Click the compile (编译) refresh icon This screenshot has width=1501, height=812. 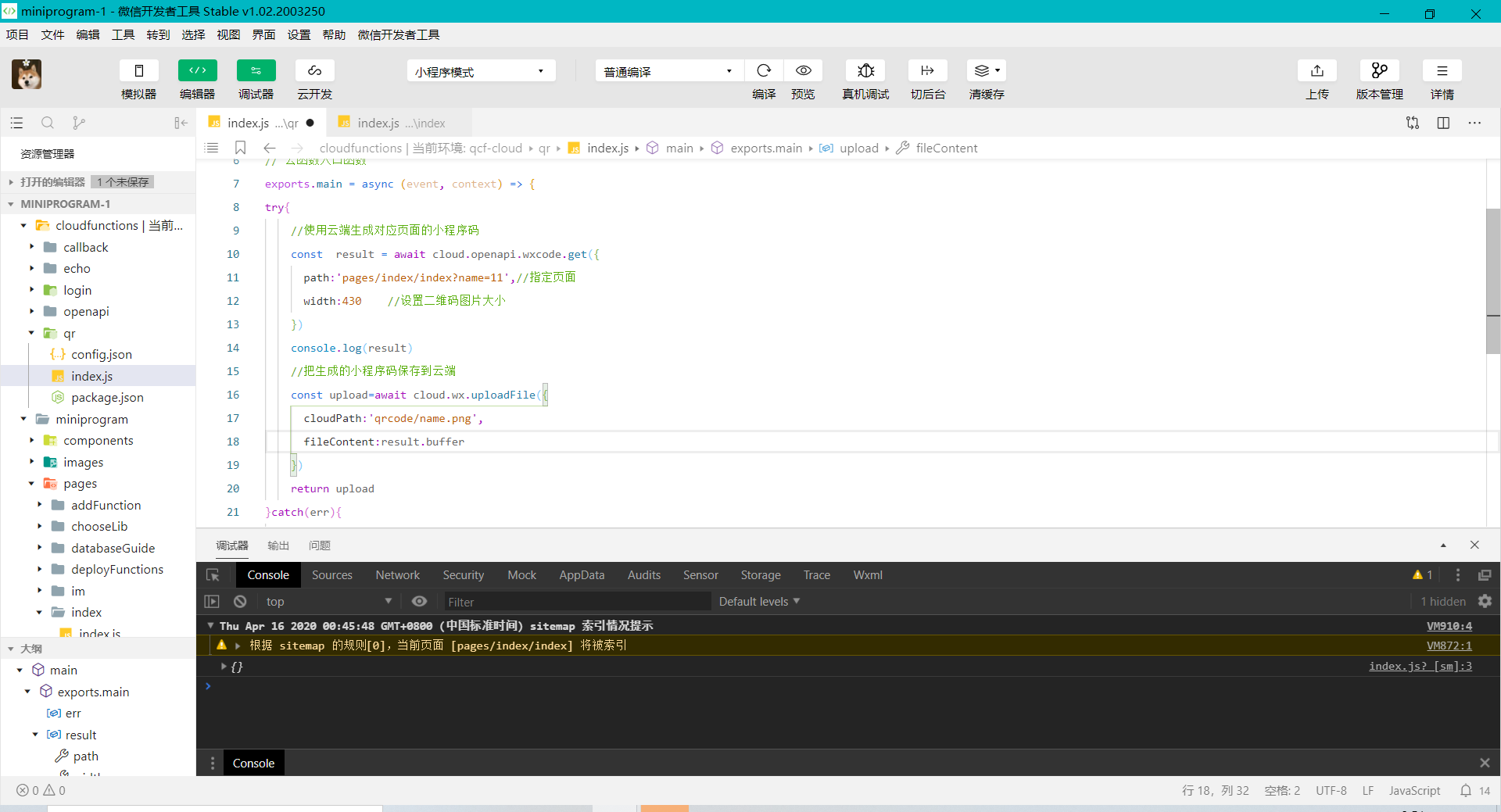click(x=764, y=70)
